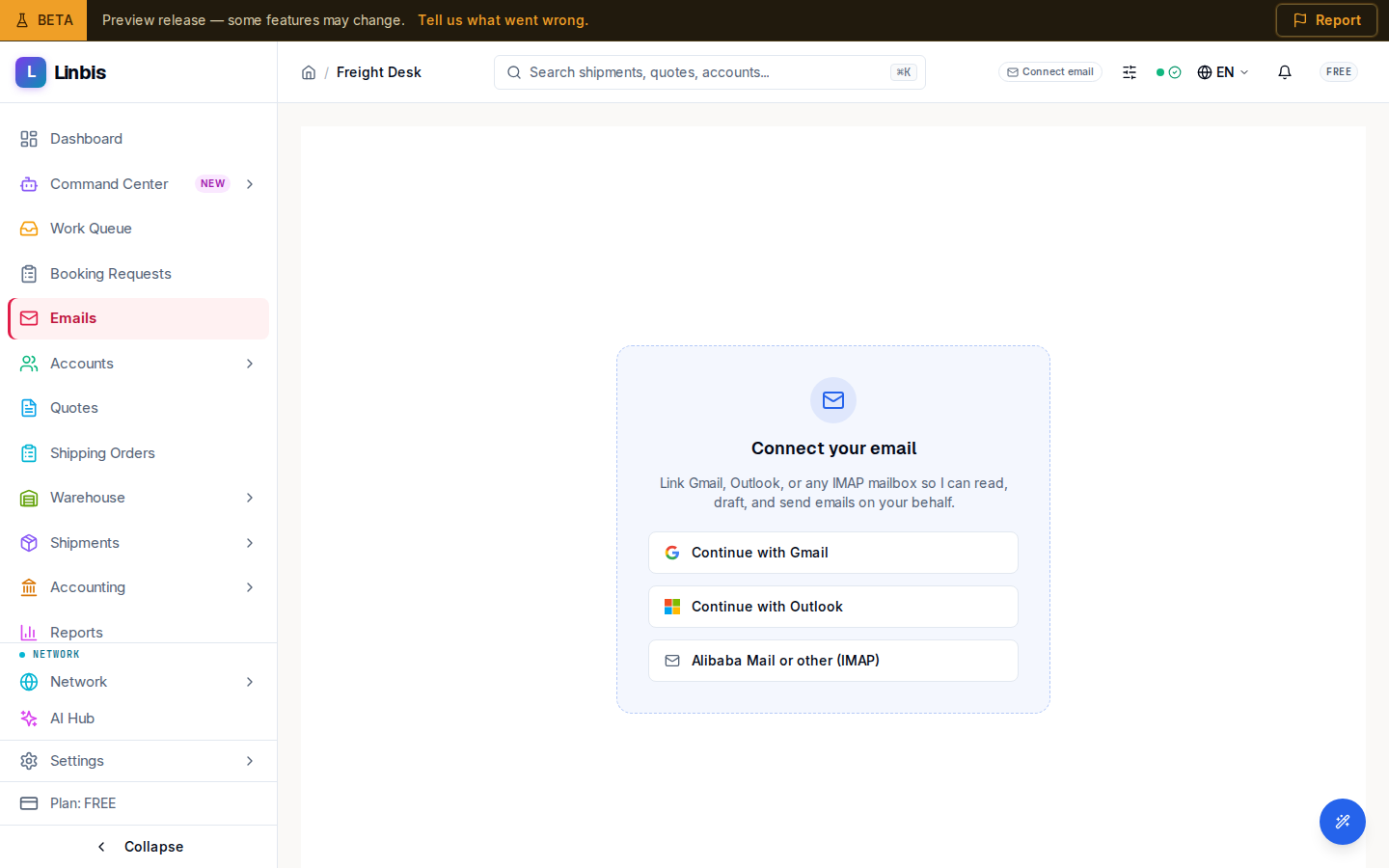1389x868 pixels.
Task: Click the Work Queue inbox icon
Action: click(29, 229)
